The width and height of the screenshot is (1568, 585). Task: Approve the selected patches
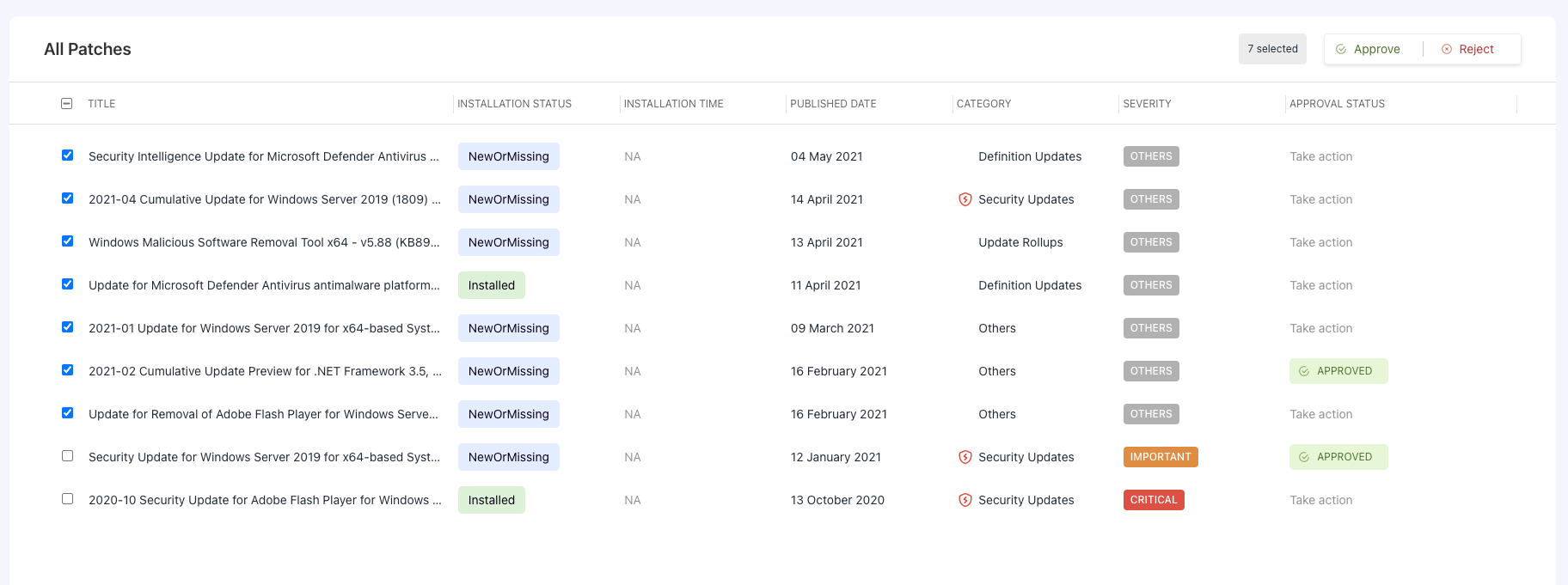click(x=1368, y=49)
